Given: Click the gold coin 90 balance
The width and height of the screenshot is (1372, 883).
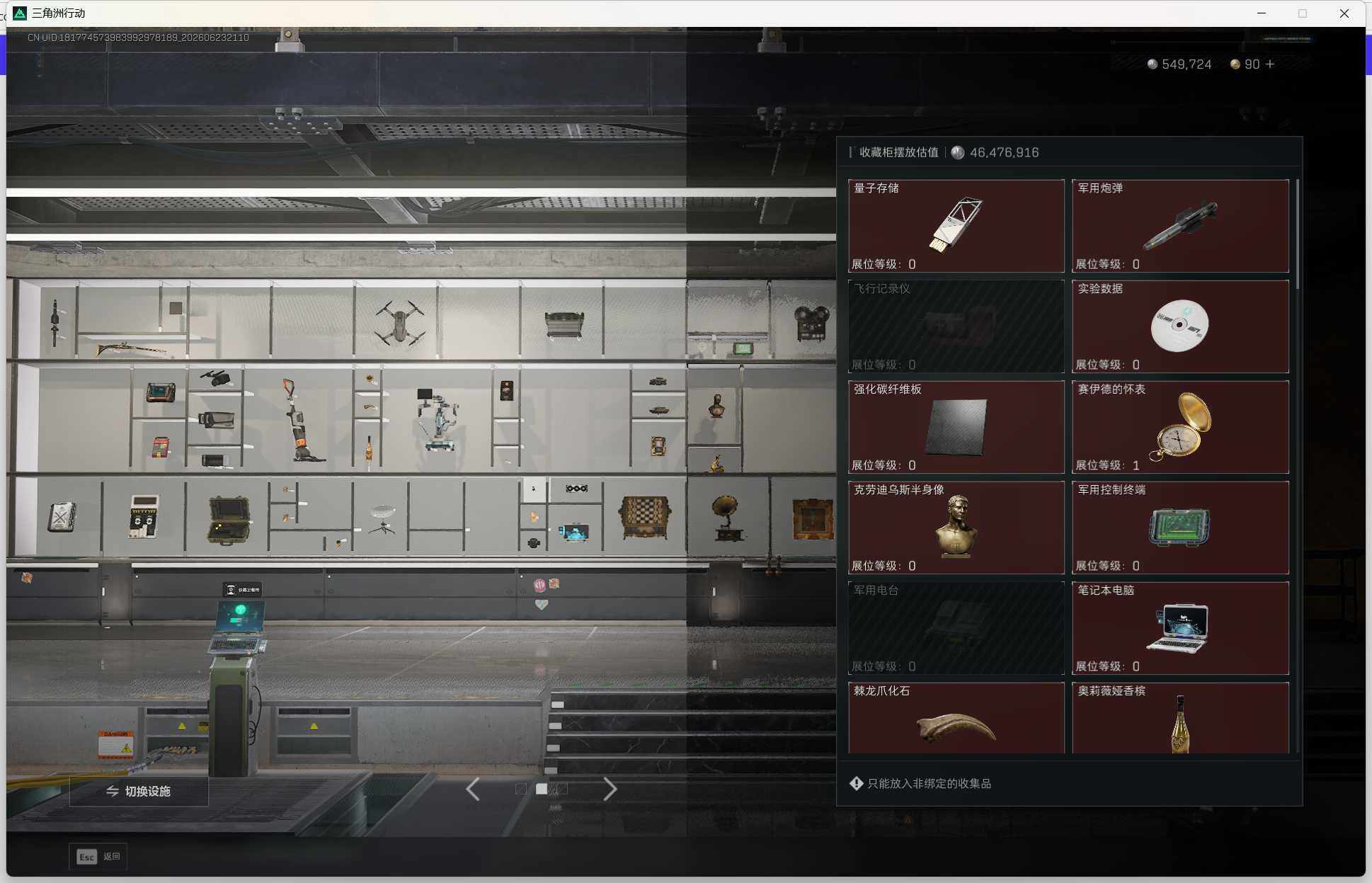Looking at the screenshot, I should coord(1245,64).
